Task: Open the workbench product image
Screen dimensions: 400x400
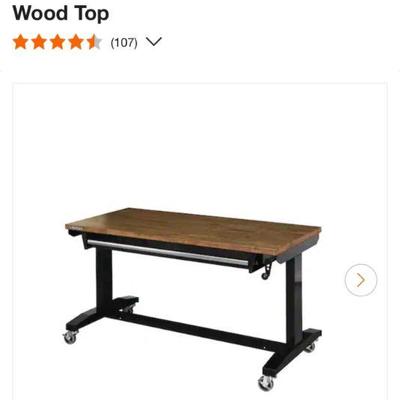Action: [200, 241]
